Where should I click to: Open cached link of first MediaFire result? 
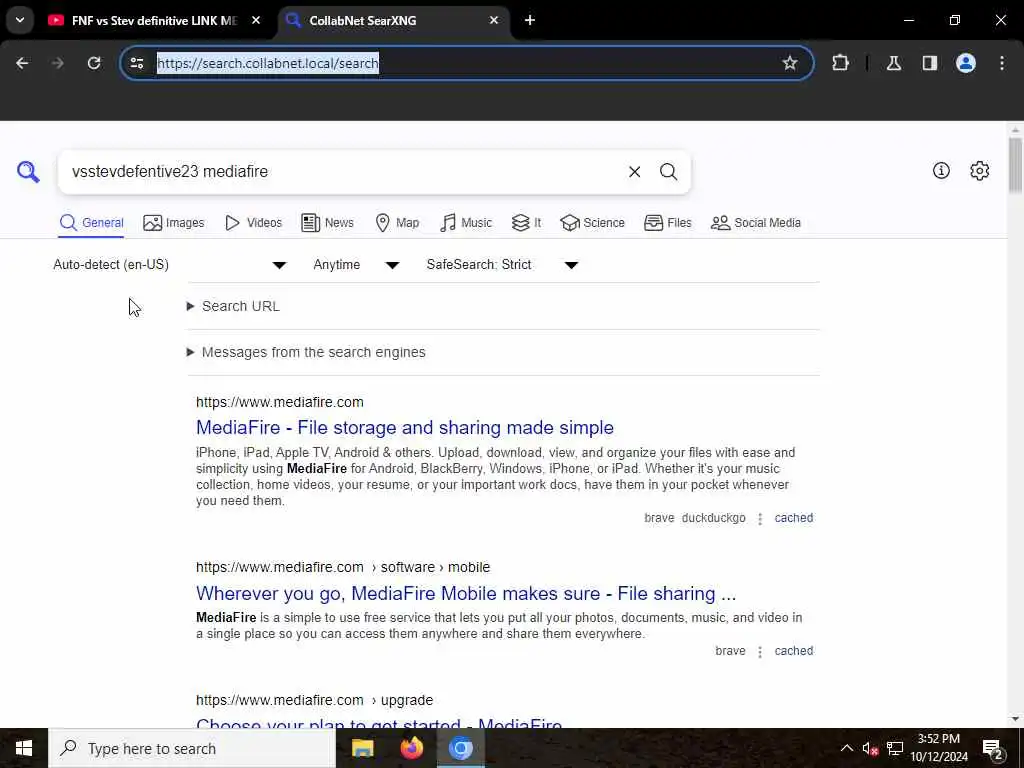tap(793, 518)
